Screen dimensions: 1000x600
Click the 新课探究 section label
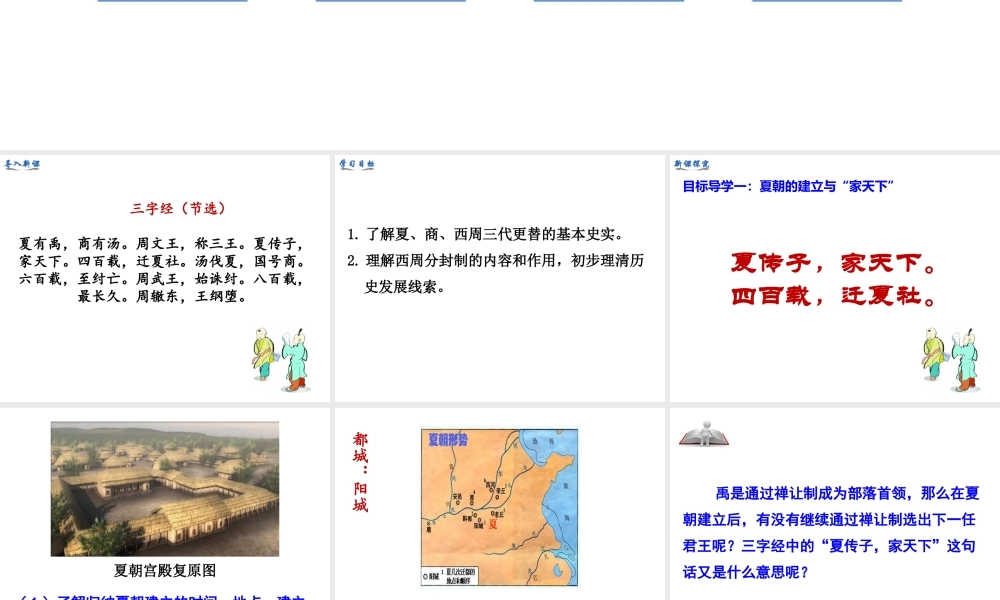tap(692, 165)
